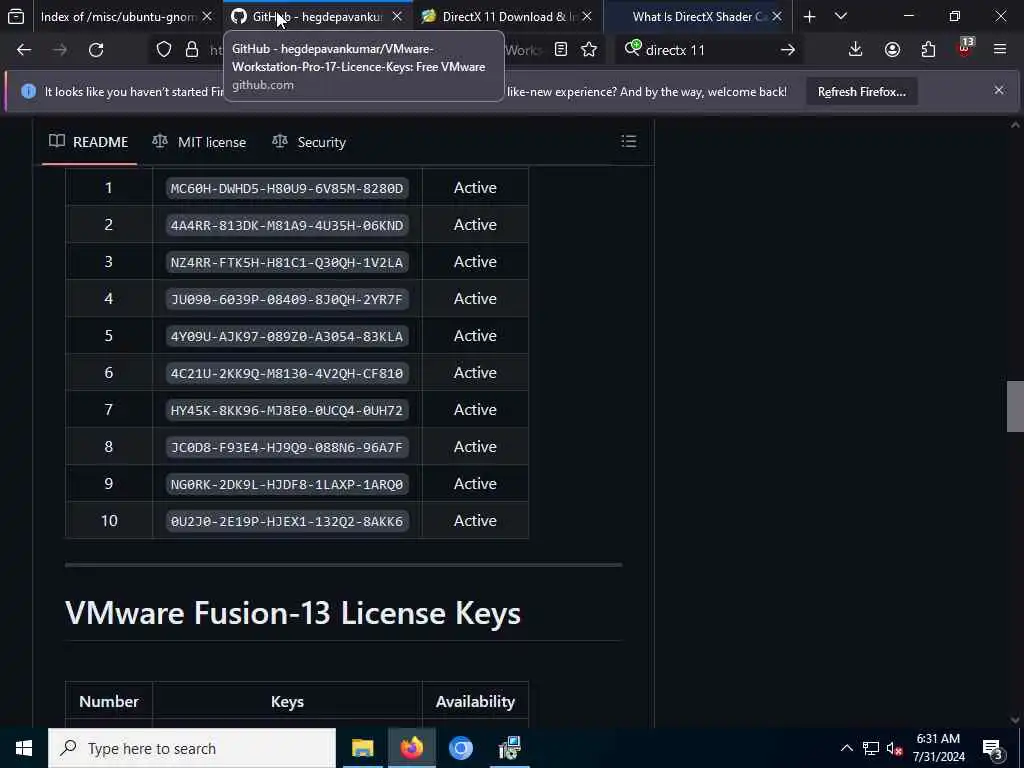This screenshot has height=768, width=1024.
Task: Bookmark this page with the star icon
Action: coord(589,50)
